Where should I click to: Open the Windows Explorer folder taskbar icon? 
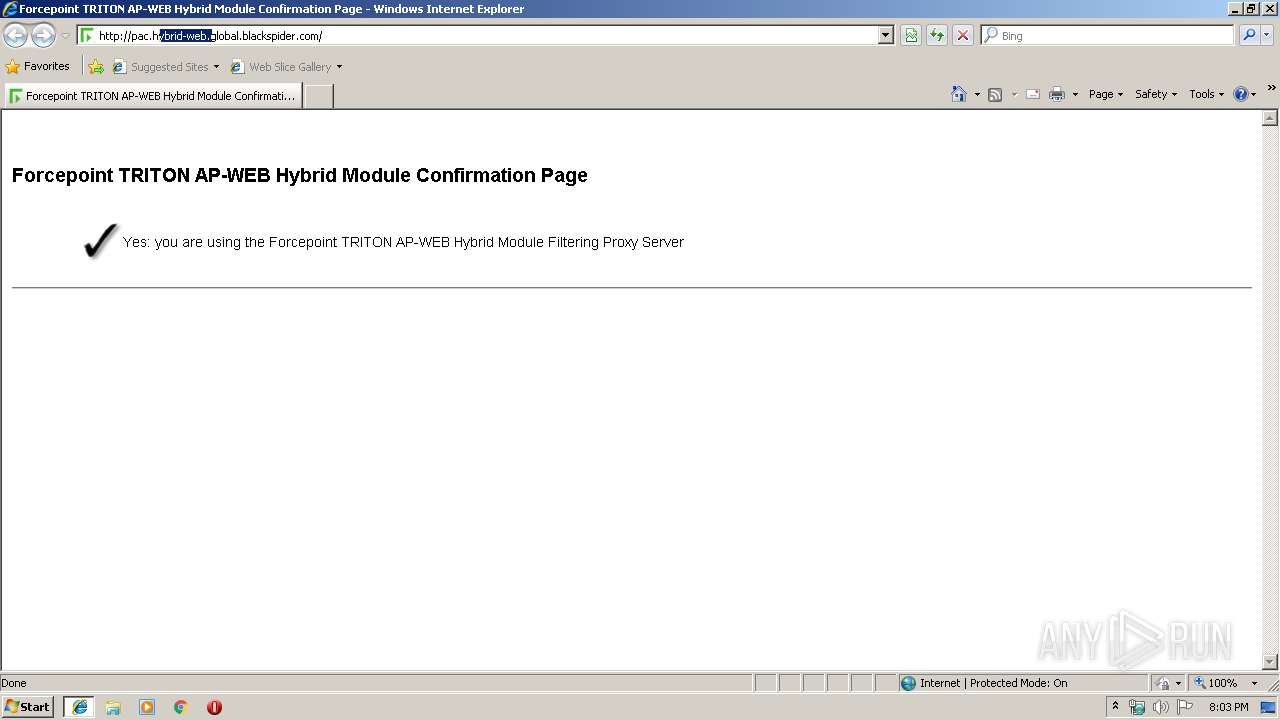(113, 707)
